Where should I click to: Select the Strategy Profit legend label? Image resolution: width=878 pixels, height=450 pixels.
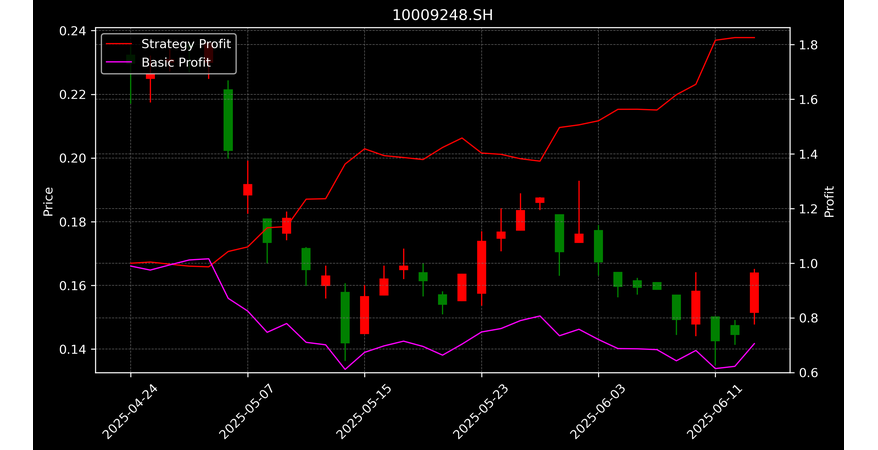tap(186, 44)
